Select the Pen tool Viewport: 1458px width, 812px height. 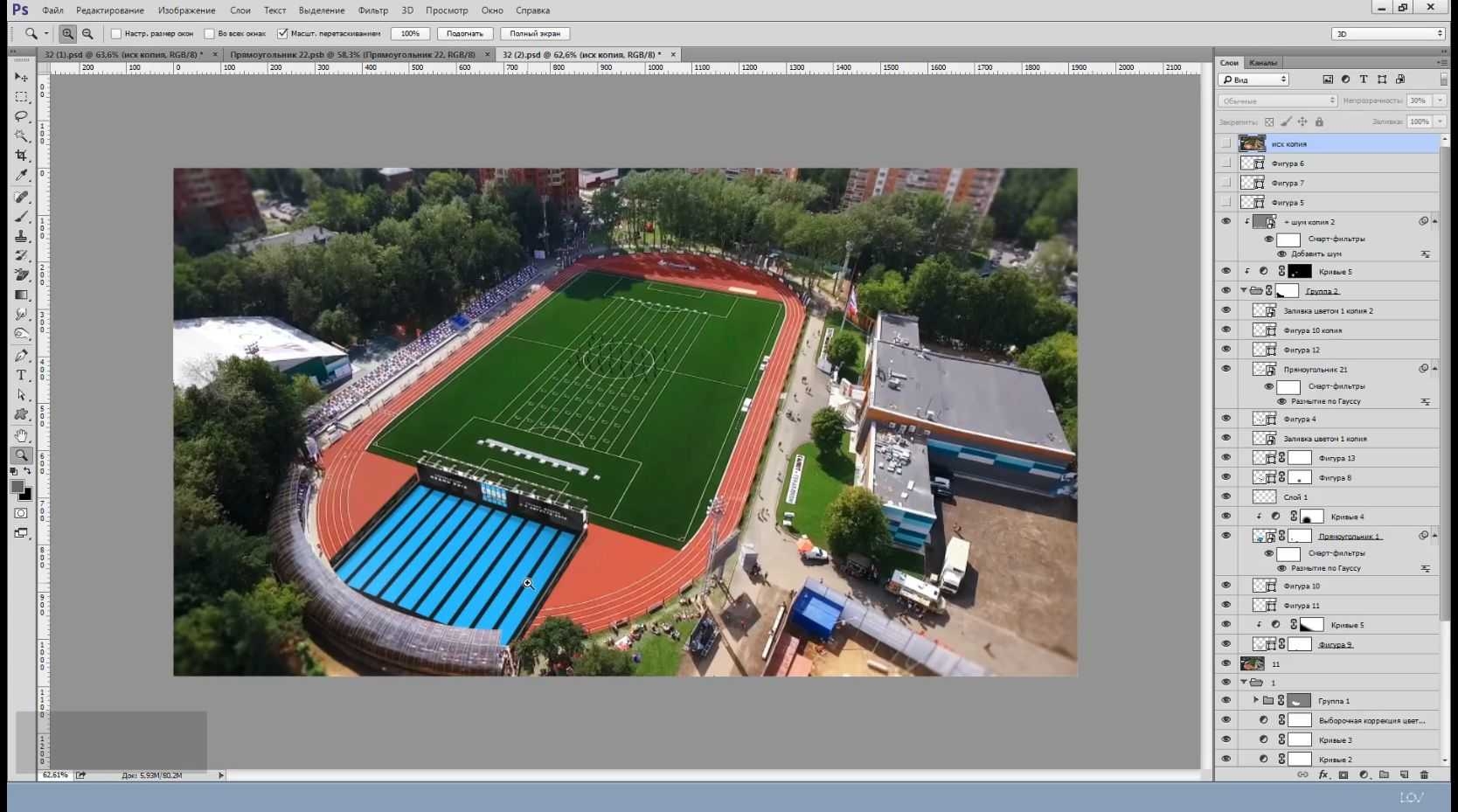(21, 356)
